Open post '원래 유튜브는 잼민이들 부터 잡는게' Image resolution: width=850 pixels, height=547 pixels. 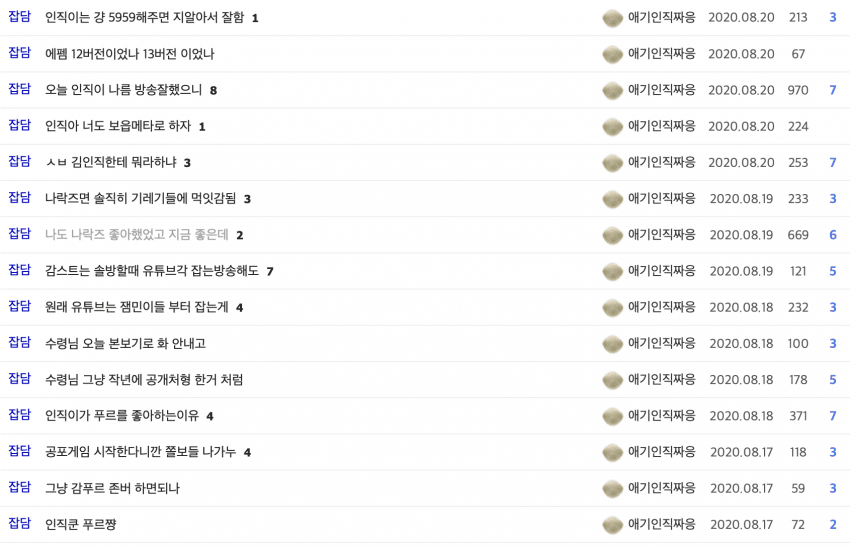137,307
